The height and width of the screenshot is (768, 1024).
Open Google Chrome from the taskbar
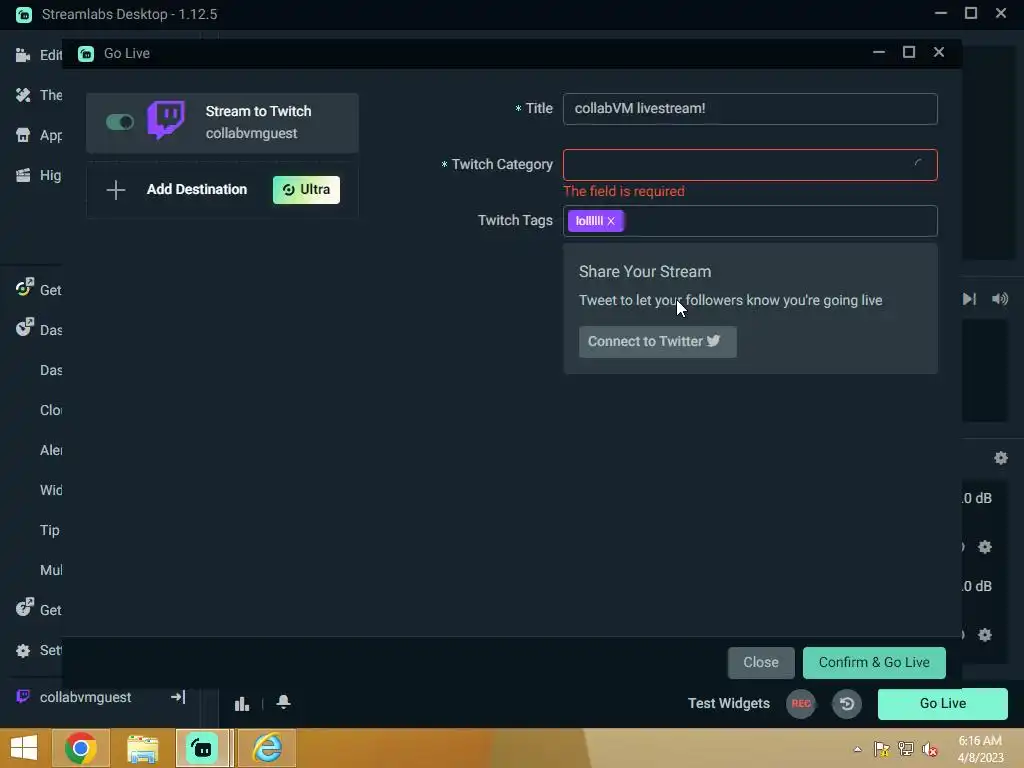(x=81, y=748)
